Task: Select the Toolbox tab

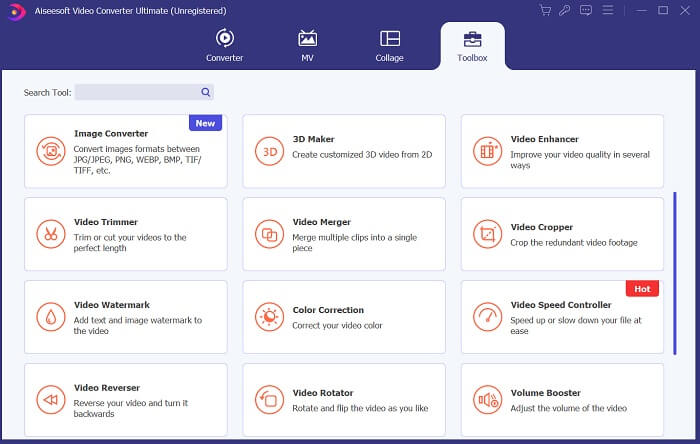Action: [x=472, y=46]
